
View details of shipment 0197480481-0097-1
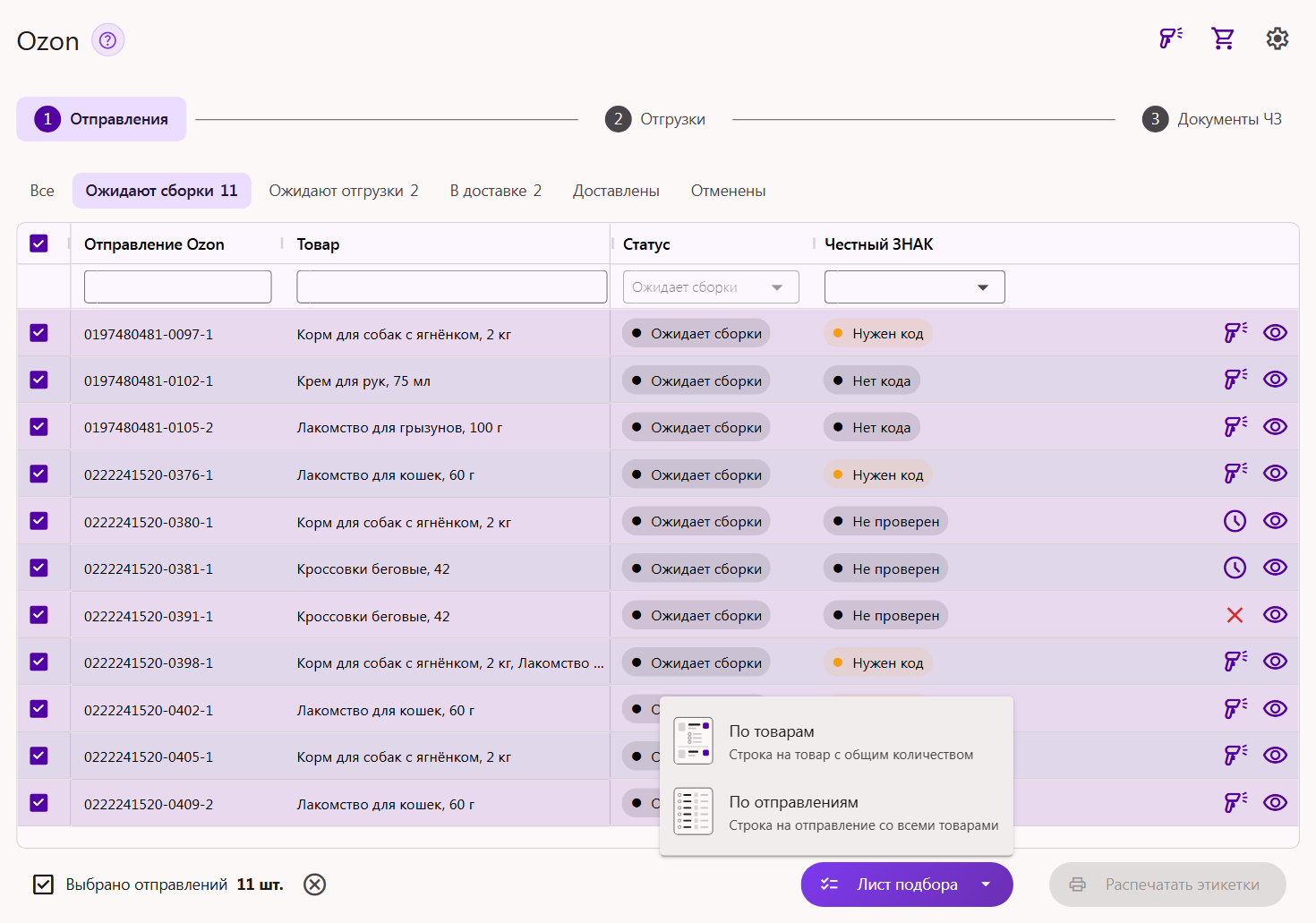(1276, 333)
